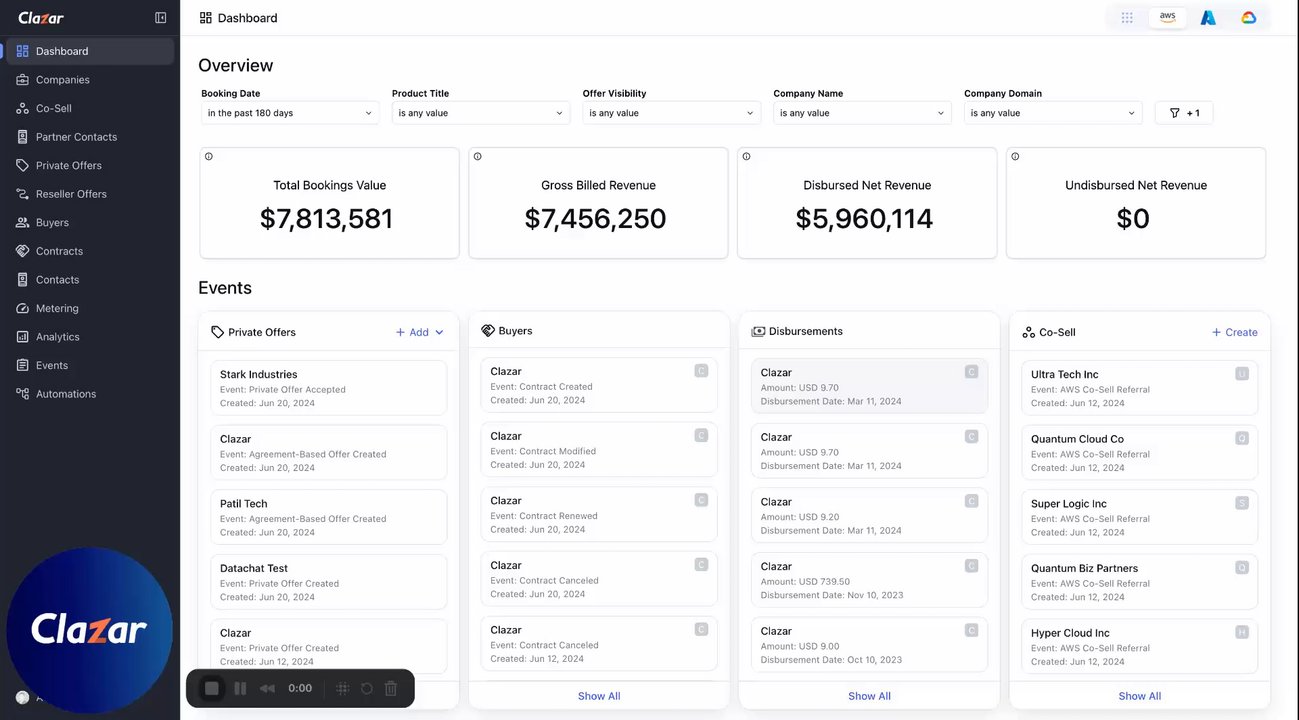Go to Co-Sell in sidebar
This screenshot has width=1299, height=720.
pos(54,108)
